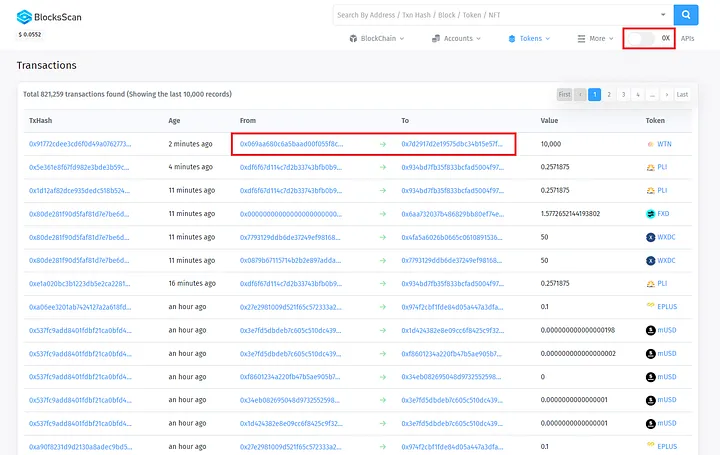
Task: Click PLI token icon in 4 minutes ago row
Action: [x=650, y=168]
